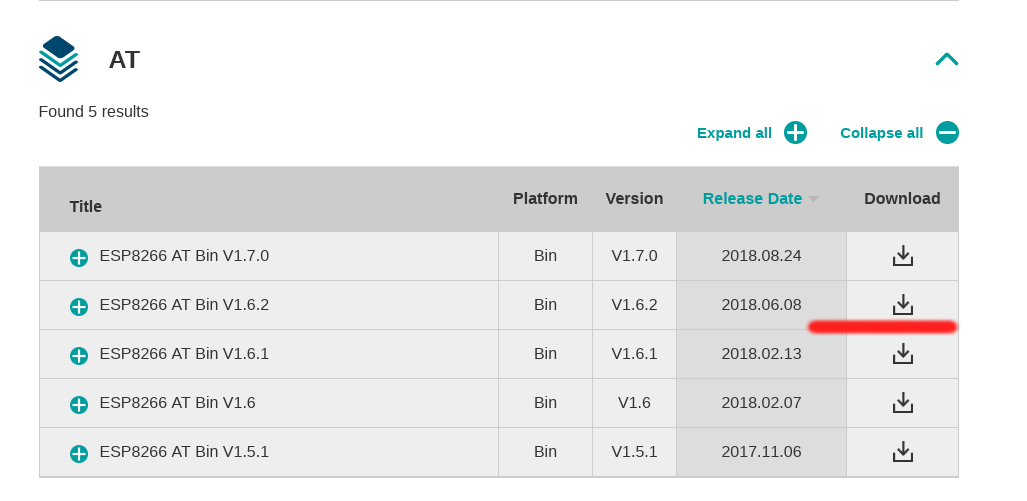Download ESP8266 AT Bin V1.5.1
Image resolution: width=1027 pixels, height=501 pixels.
point(903,452)
